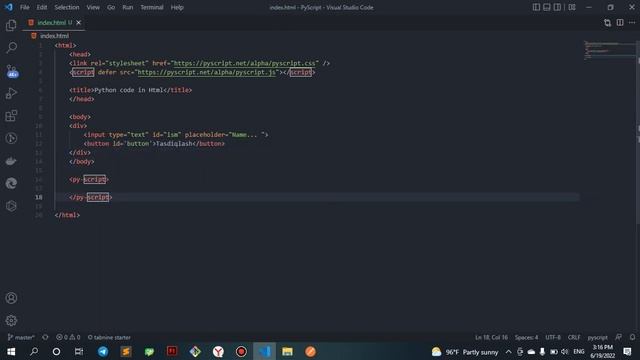The height and width of the screenshot is (360, 640).
Task: Open the Windows Start menu
Action: (x=11, y=351)
